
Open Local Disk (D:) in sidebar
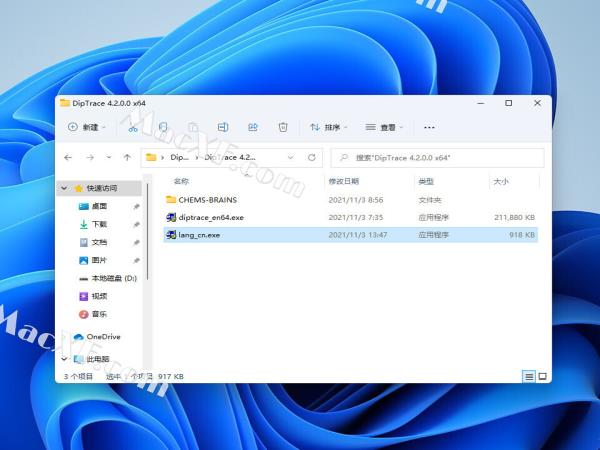click(x=114, y=278)
